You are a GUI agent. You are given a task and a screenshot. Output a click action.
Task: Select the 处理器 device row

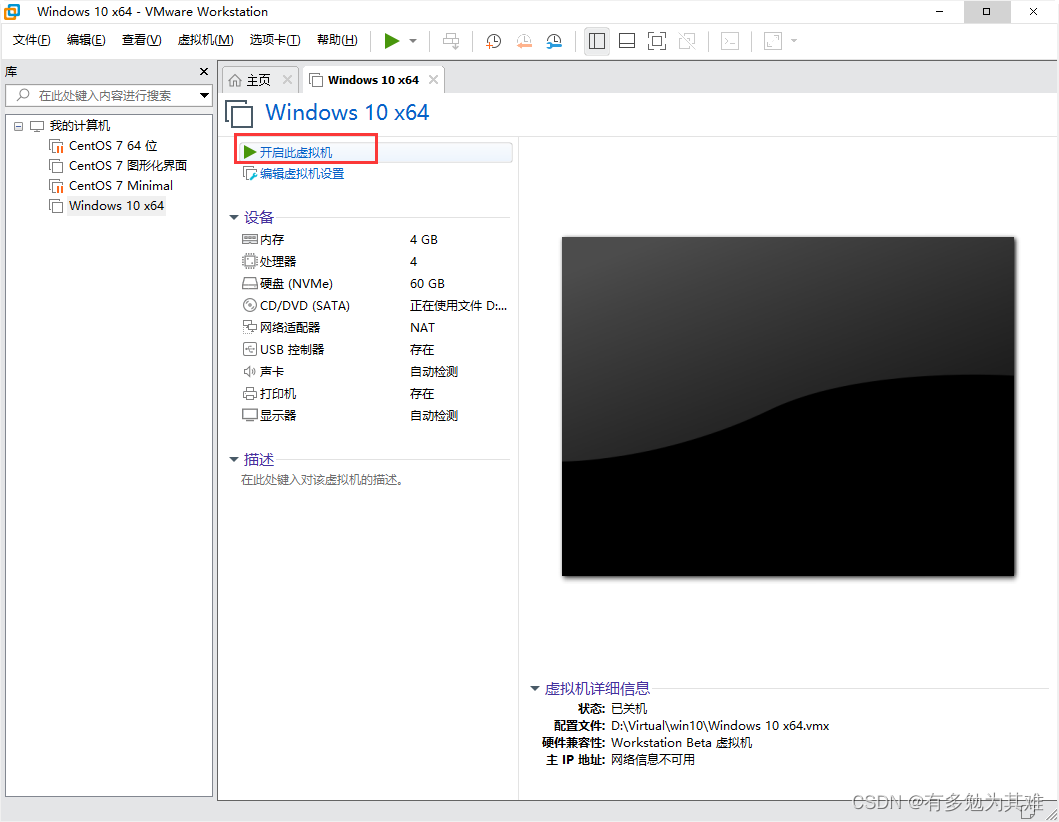pos(375,261)
